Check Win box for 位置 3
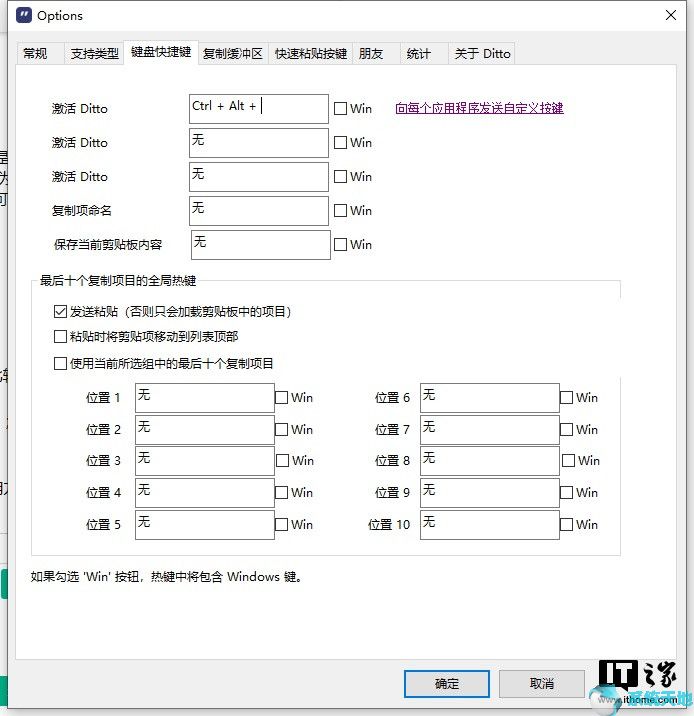 283,461
